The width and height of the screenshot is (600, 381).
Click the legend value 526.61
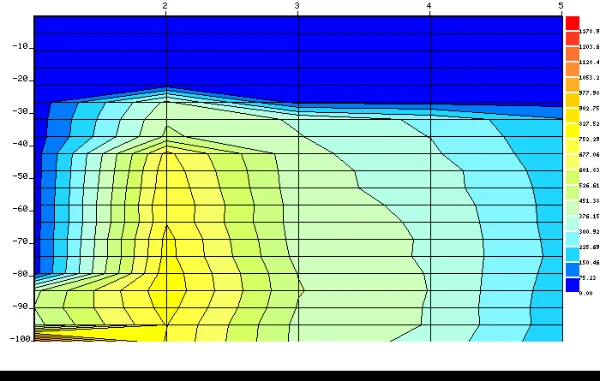coord(589,186)
